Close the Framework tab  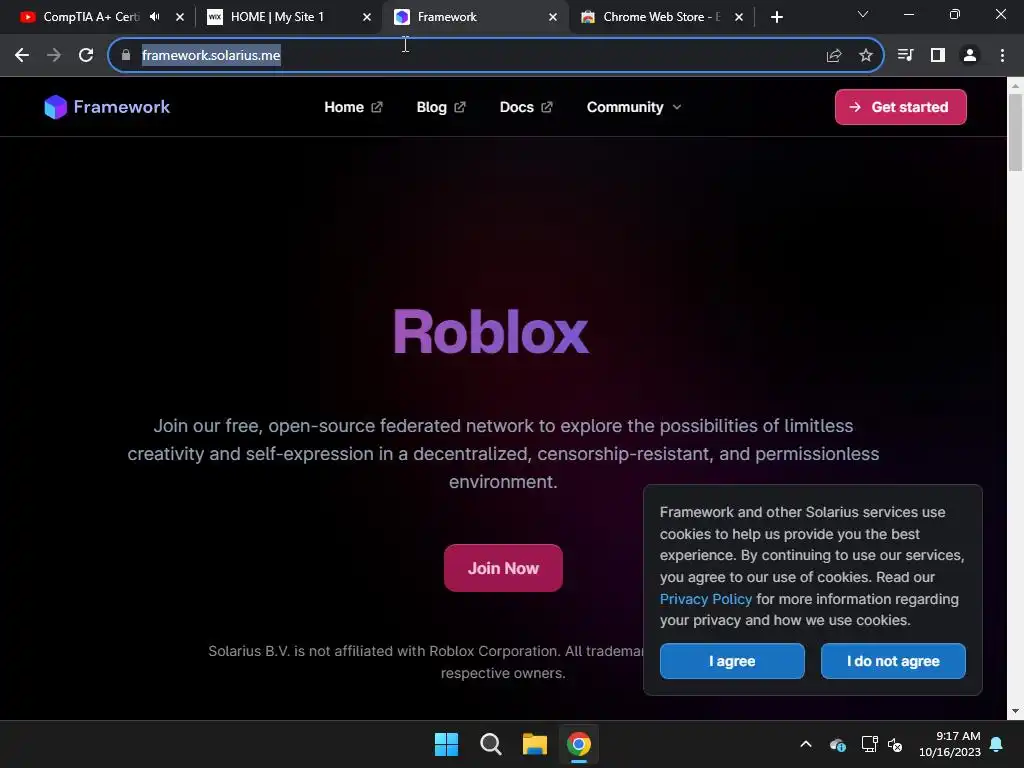(552, 17)
